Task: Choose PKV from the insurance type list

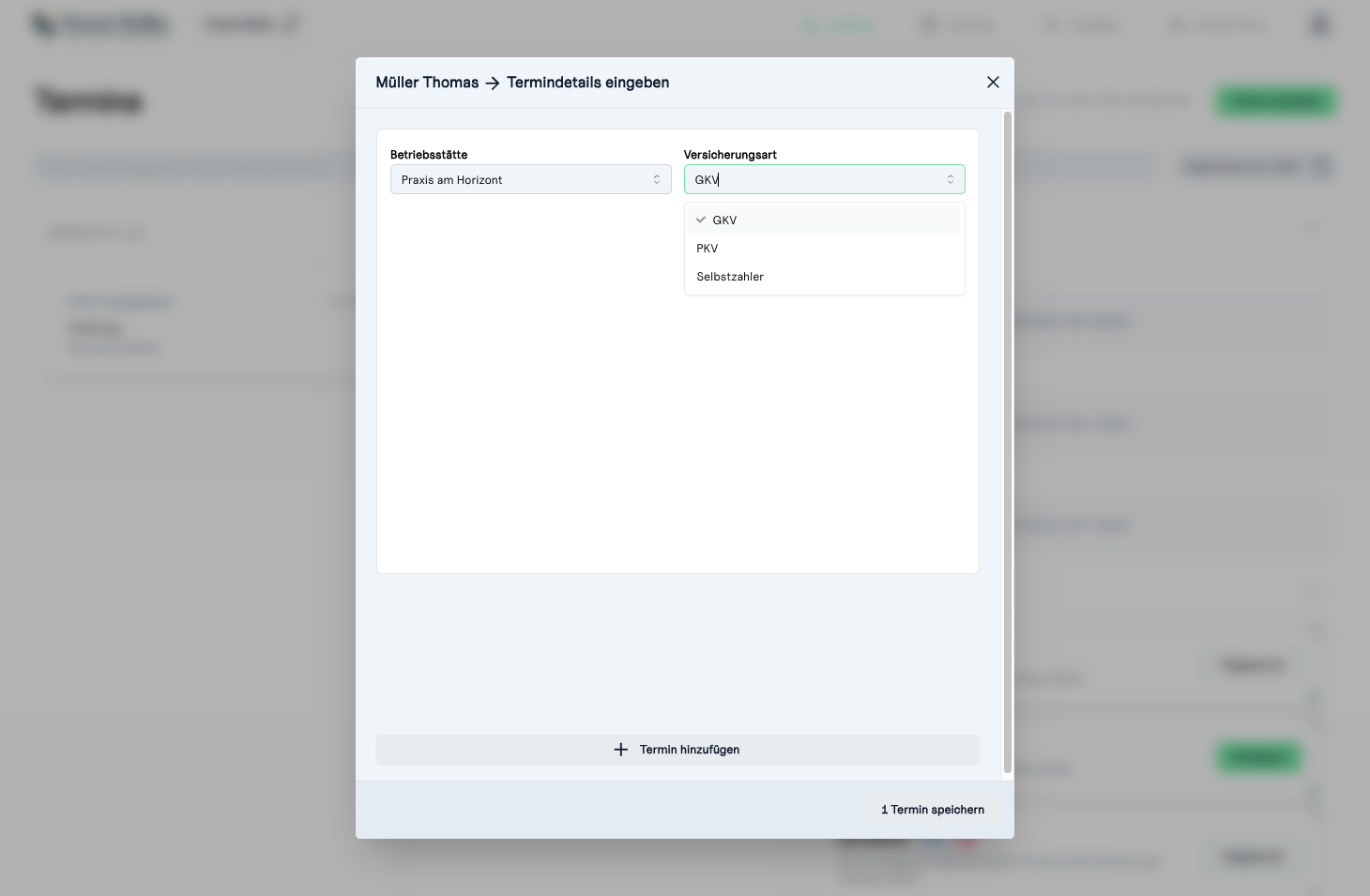Action: pyautogui.click(x=824, y=249)
